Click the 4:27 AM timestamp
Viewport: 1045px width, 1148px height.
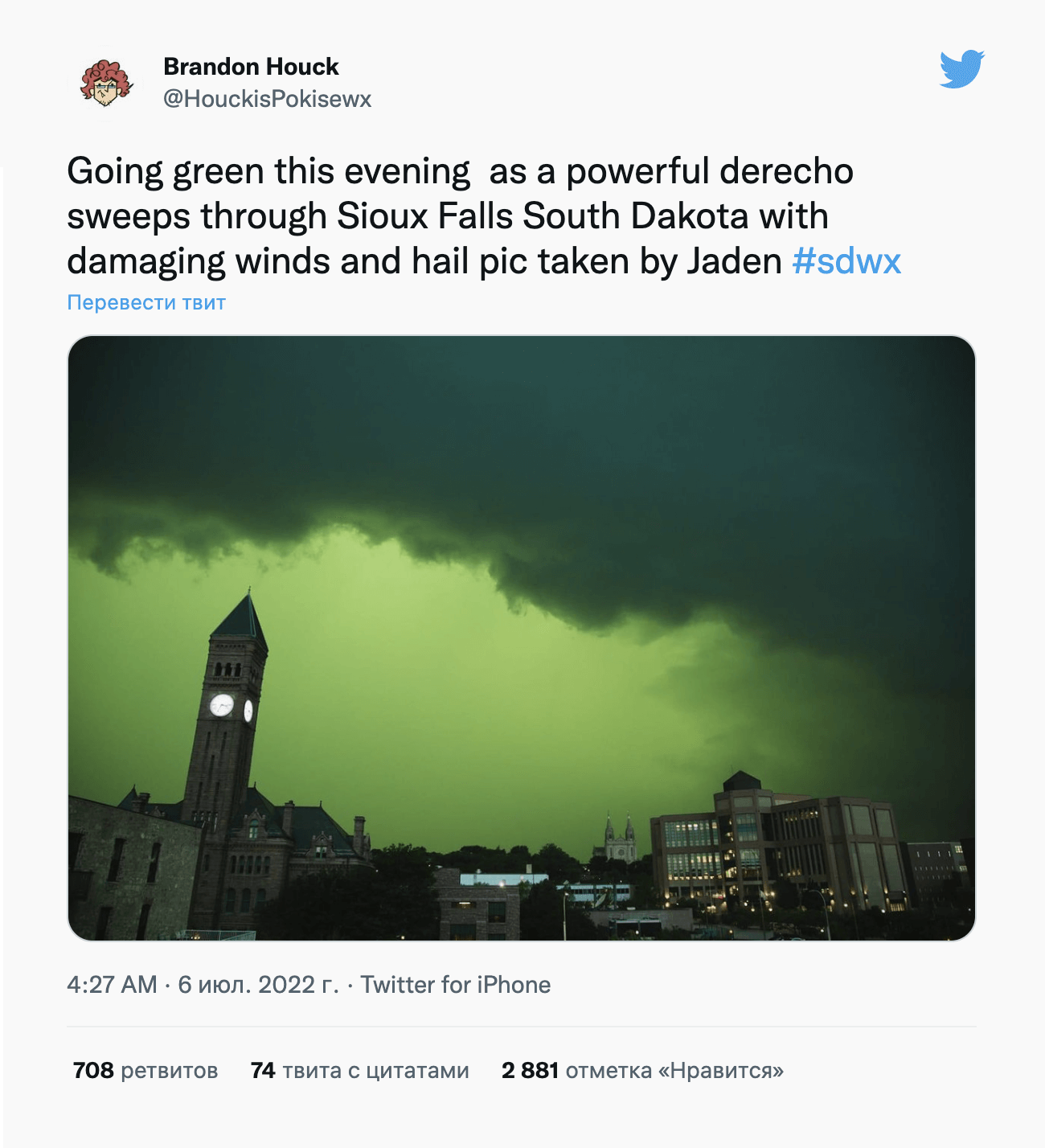[x=112, y=985]
